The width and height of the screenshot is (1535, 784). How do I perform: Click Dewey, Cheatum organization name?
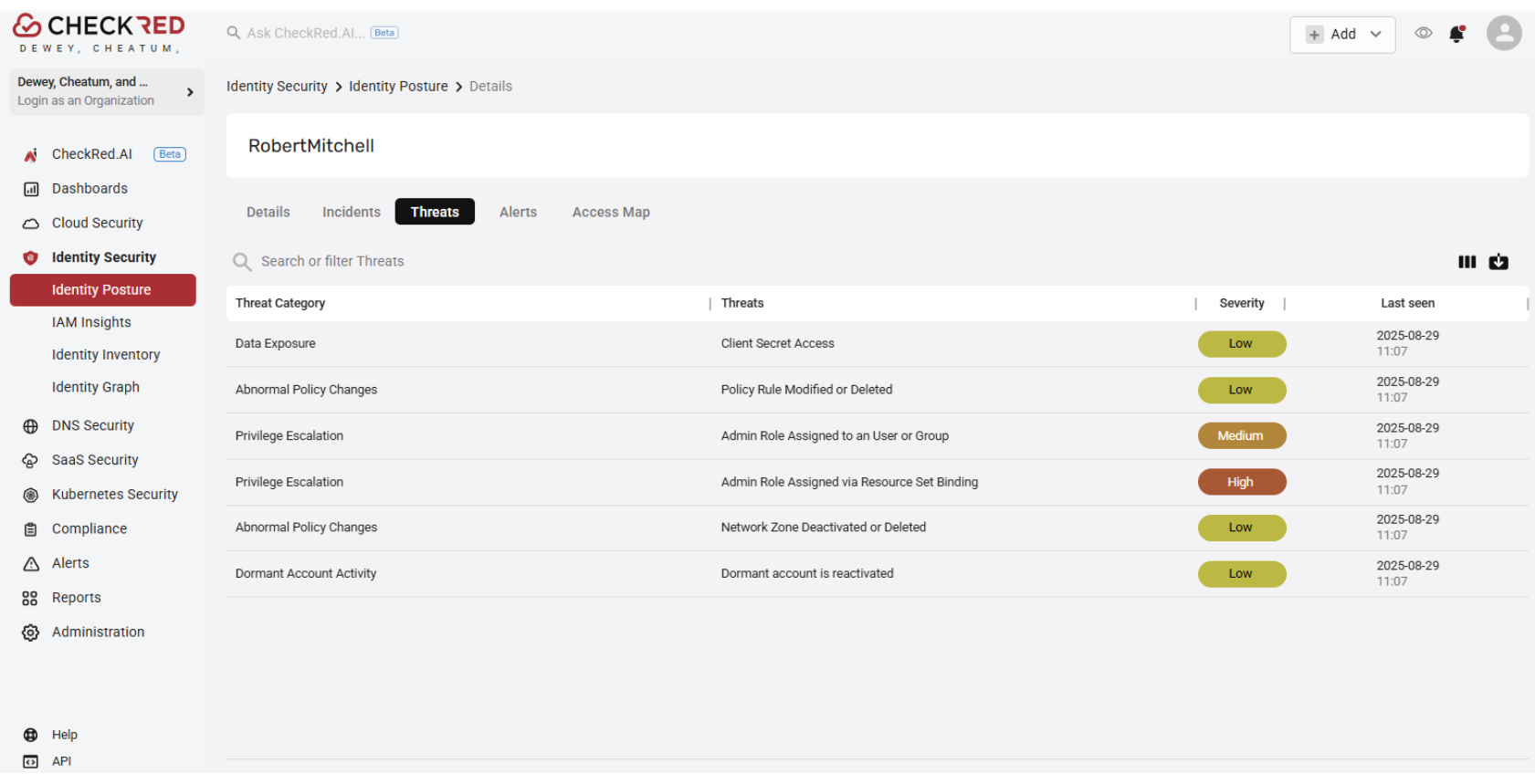(x=82, y=82)
